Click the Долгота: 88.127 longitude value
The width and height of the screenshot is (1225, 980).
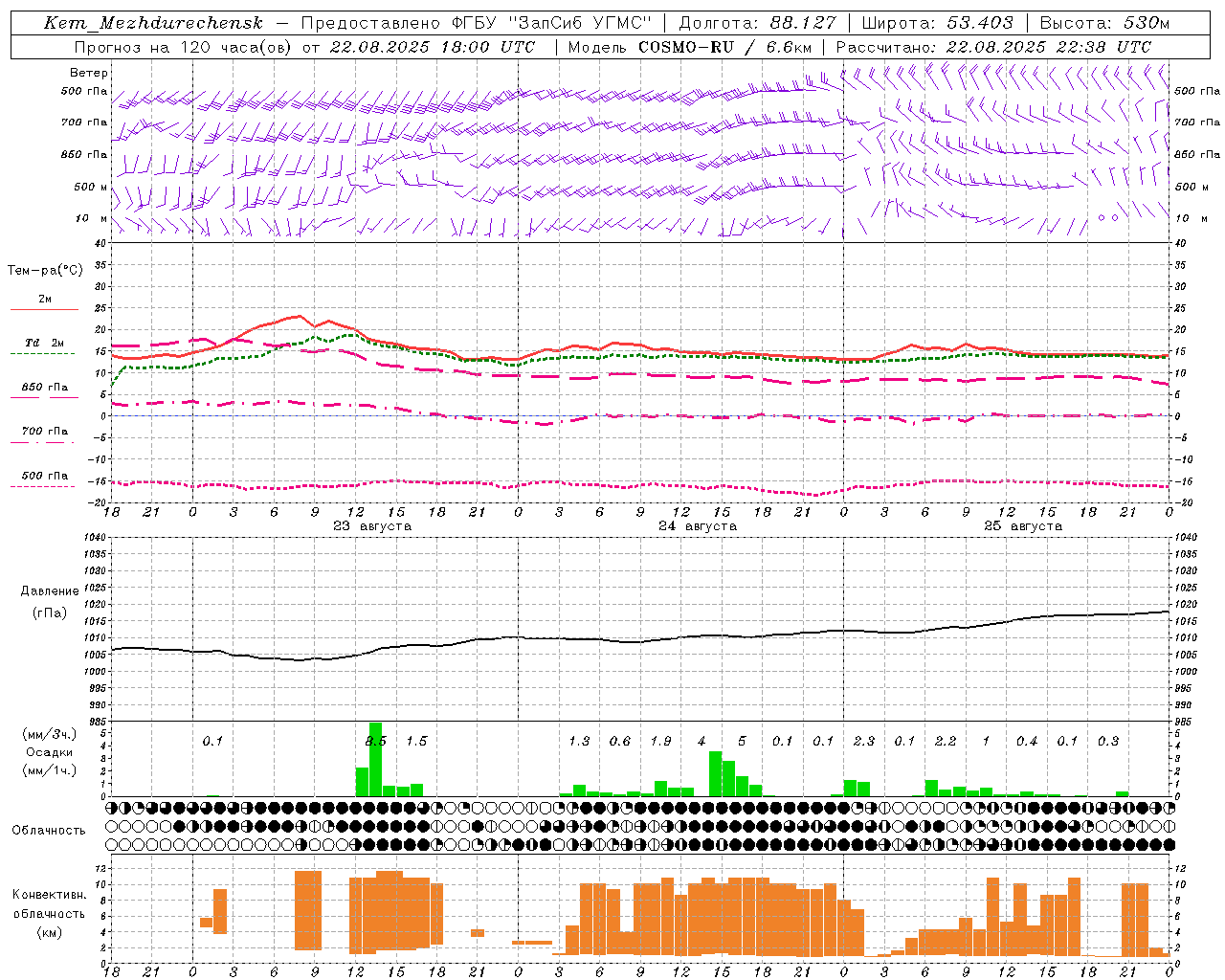point(757,23)
